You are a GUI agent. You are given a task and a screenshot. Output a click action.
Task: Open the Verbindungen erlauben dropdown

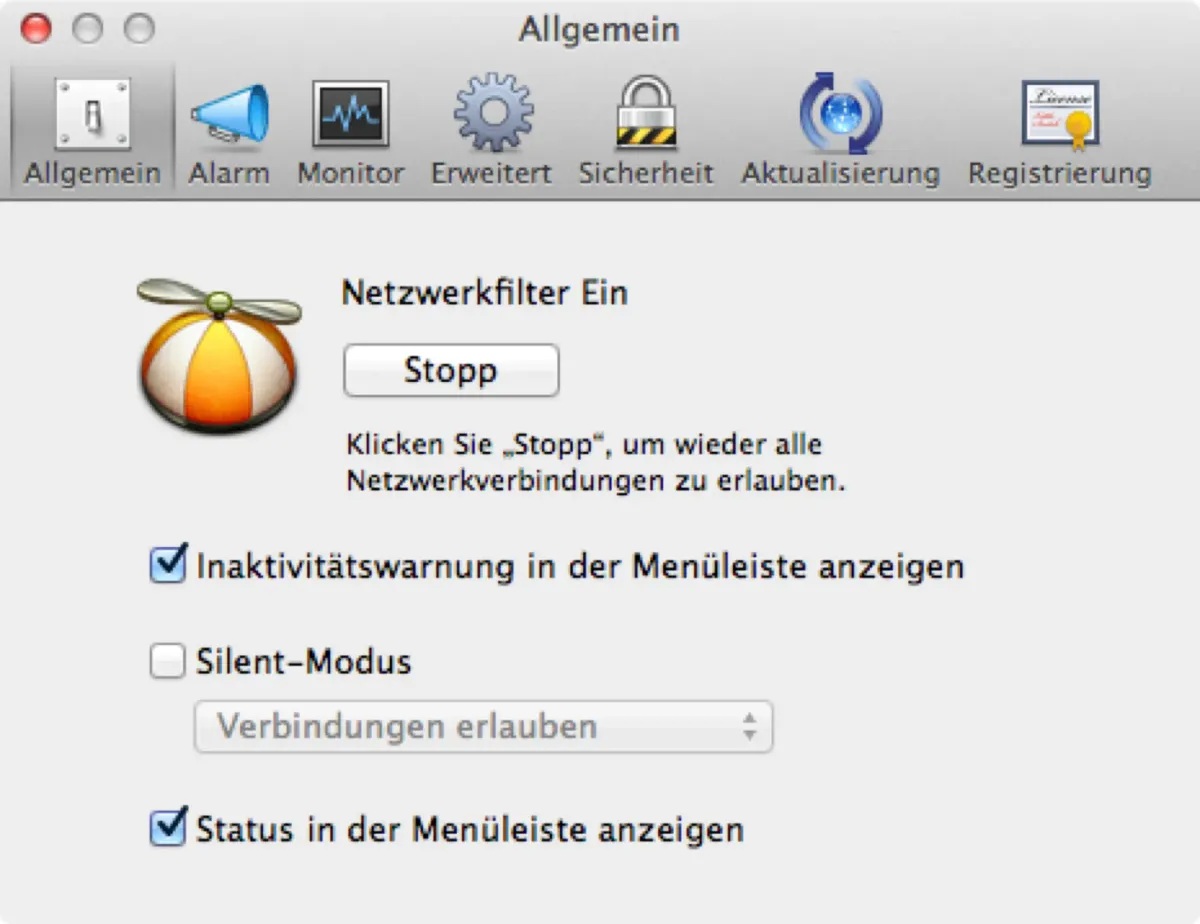(x=484, y=727)
